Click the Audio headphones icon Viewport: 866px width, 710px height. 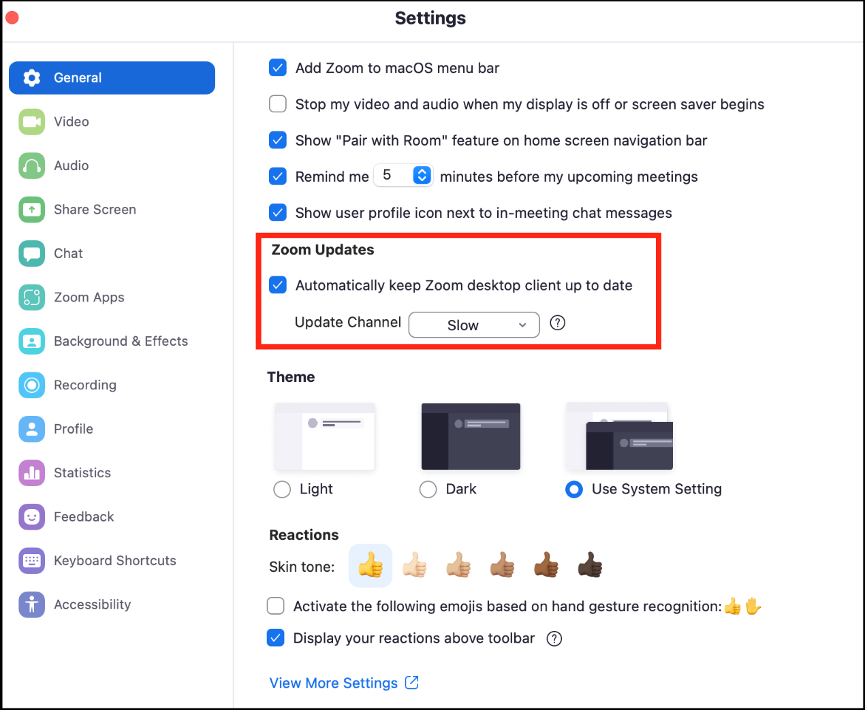coord(32,166)
